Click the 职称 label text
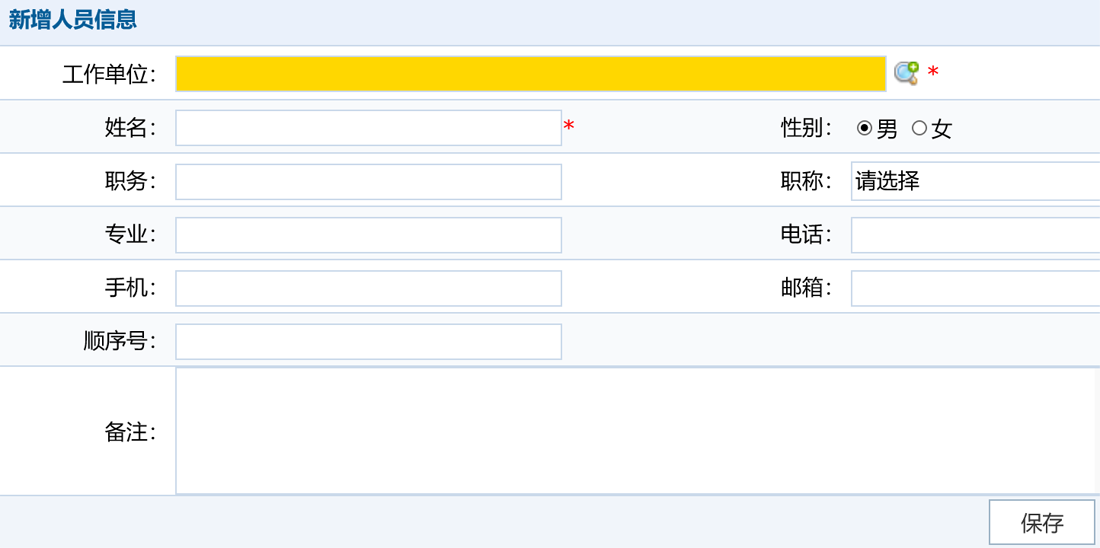Image resolution: width=1100 pixels, height=548 pixels. coord(806,181)
